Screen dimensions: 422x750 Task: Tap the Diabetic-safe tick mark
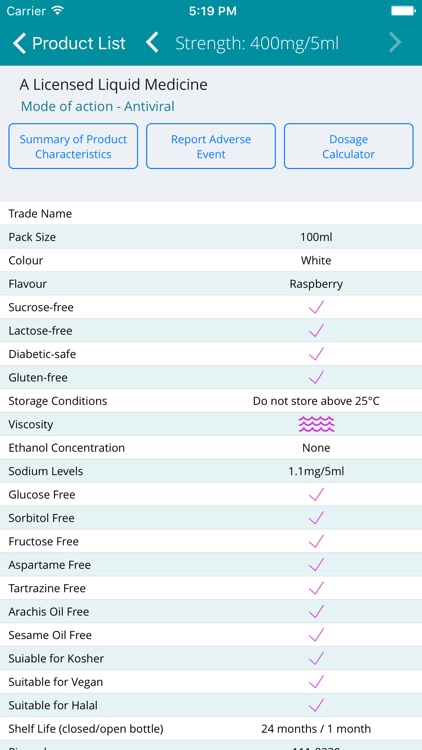(x=316, y=354)
